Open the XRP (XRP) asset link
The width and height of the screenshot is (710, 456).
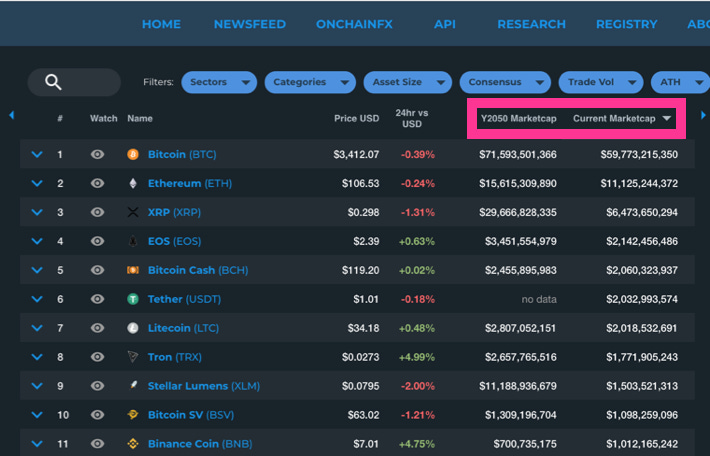[x=174, y=212]
